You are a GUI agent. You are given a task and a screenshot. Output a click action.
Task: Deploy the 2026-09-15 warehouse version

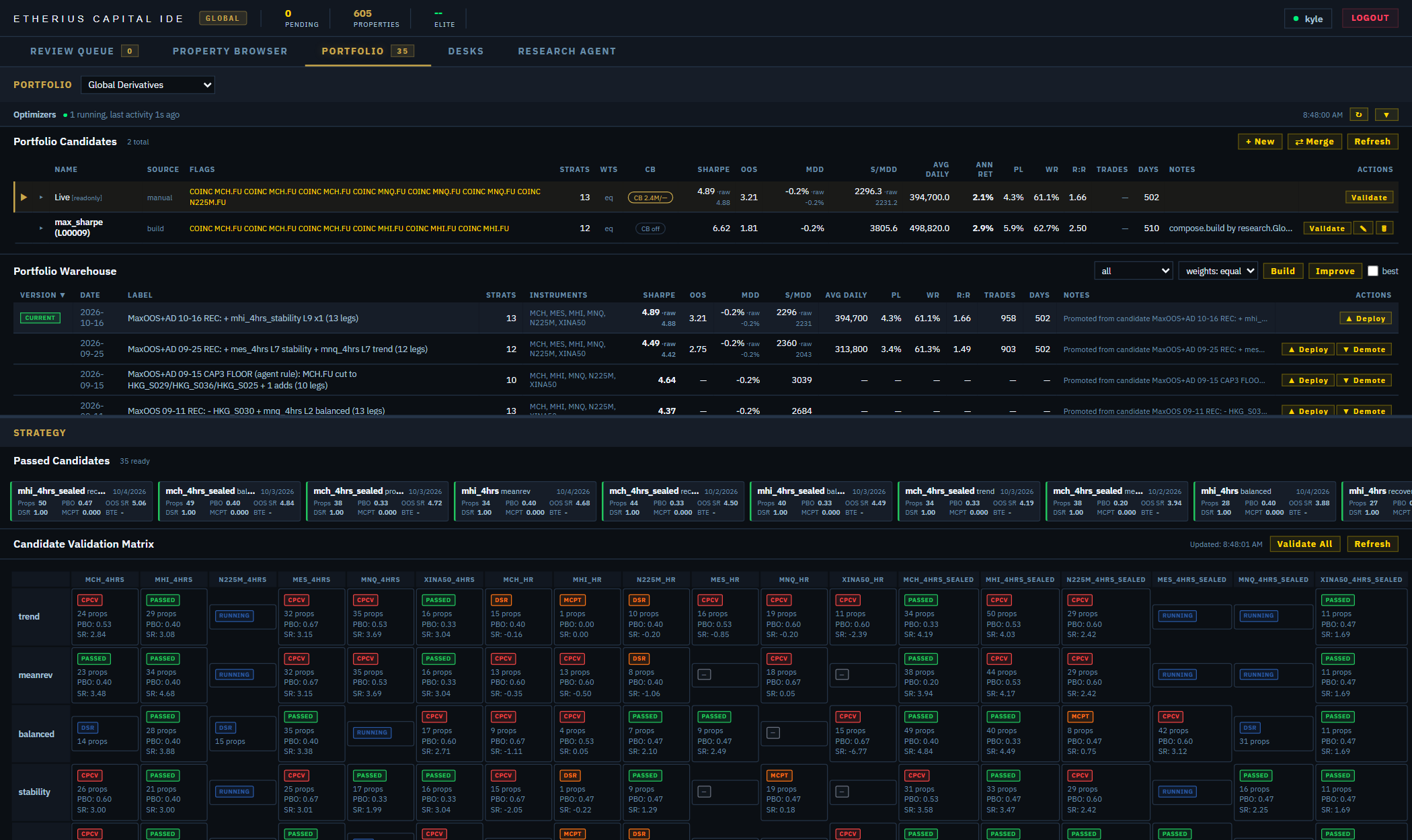[x=1308, y=380]
